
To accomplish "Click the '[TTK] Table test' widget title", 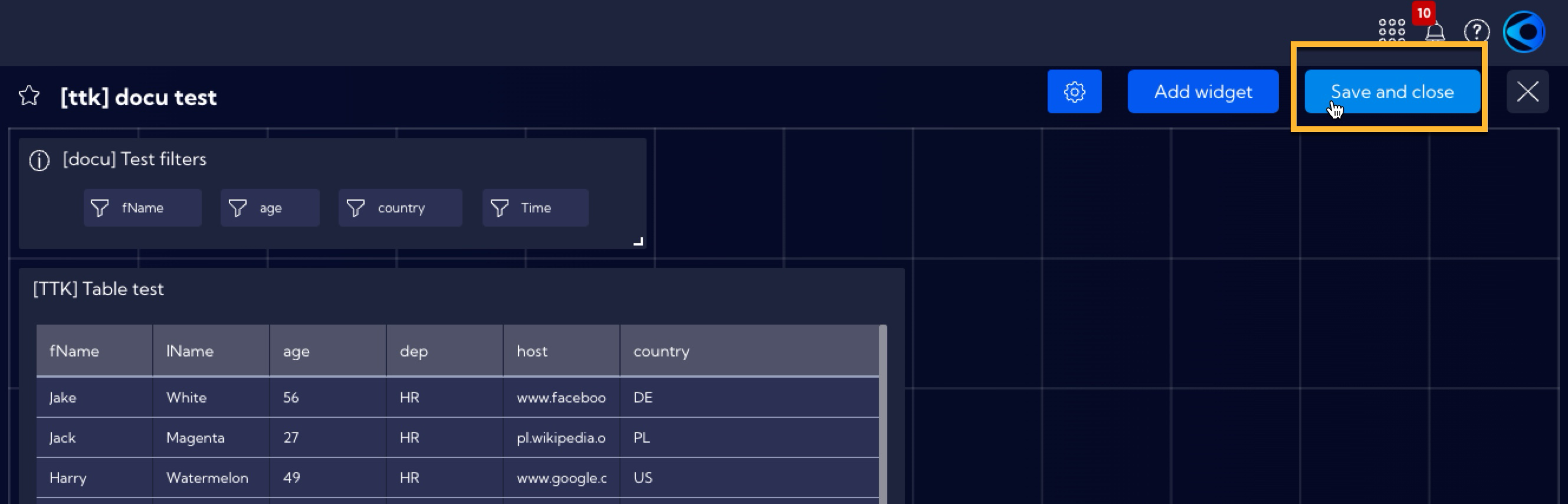I will click(x=99, y=289).
